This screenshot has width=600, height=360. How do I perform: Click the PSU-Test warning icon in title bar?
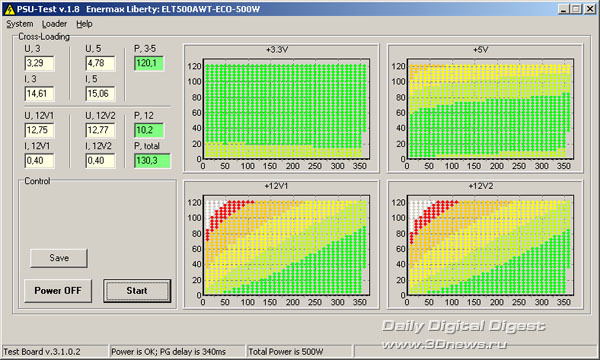point(9,9)
